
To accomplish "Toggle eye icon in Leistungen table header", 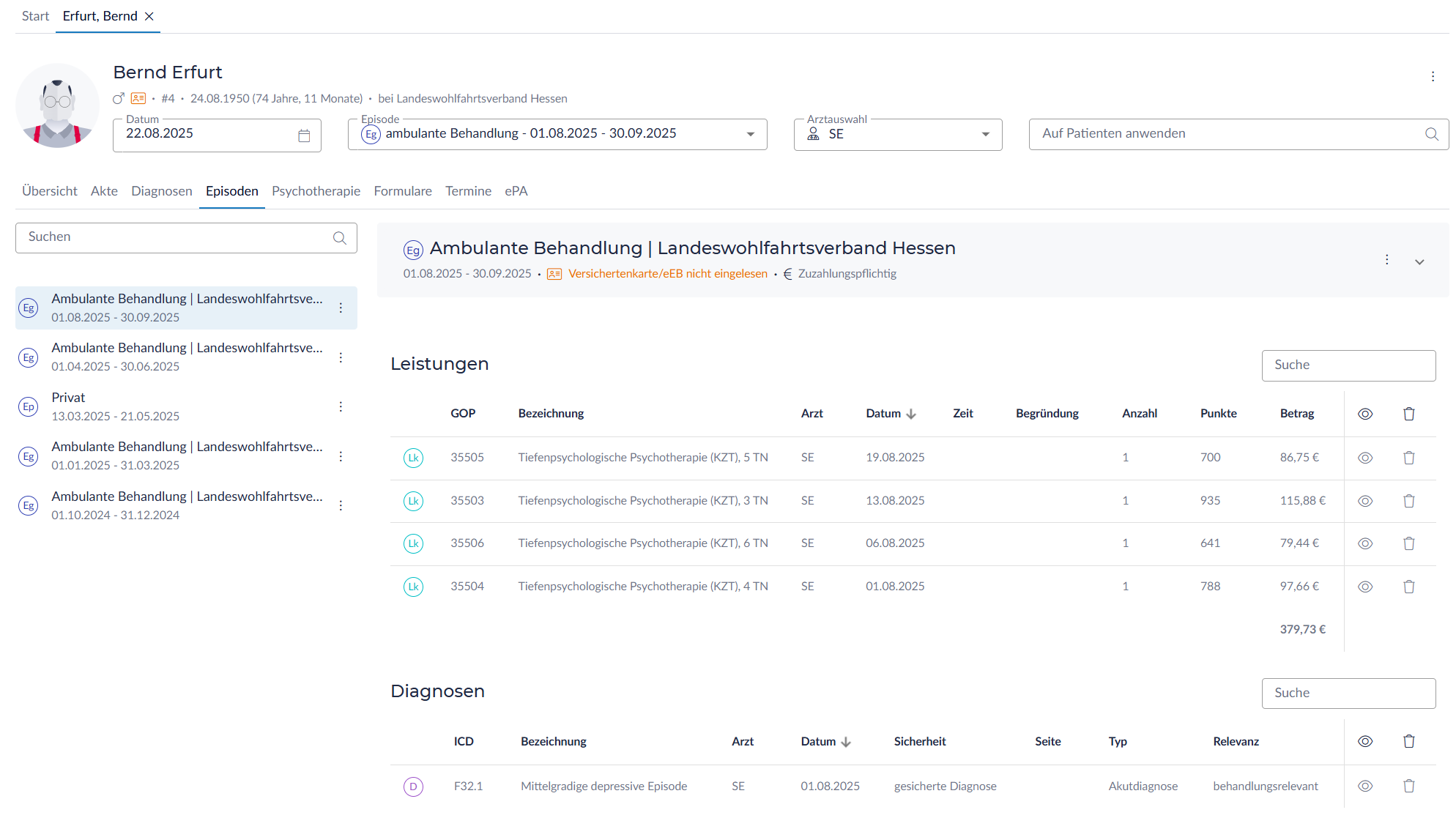I will click(1364, 414).
